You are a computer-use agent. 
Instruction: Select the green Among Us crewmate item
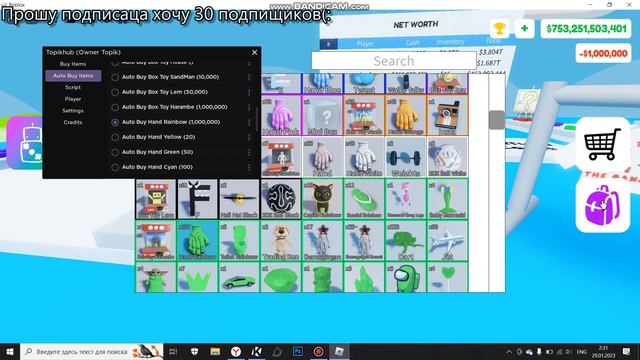(405, 278)
